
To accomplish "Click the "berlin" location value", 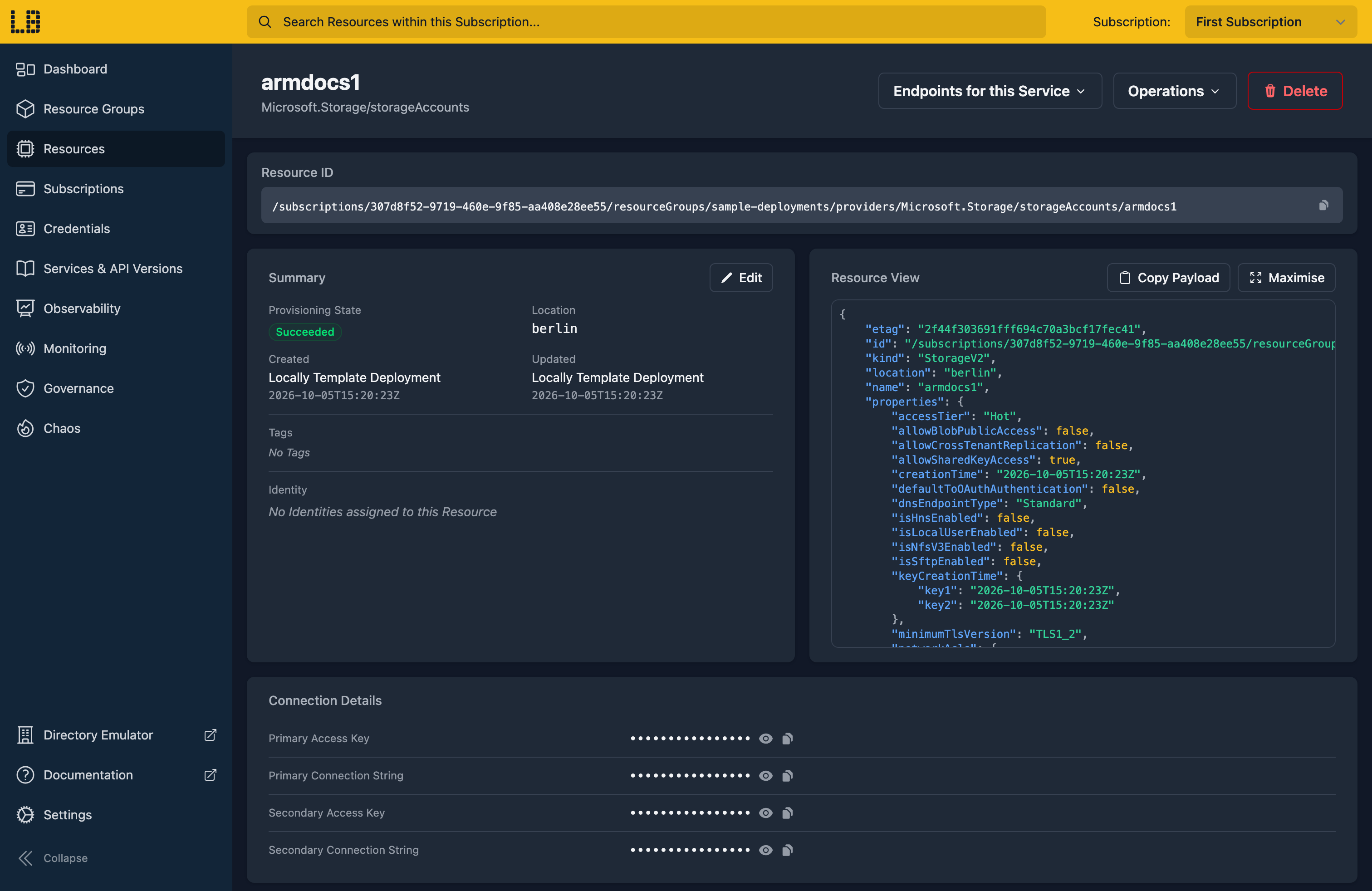I will click(554, 328).
